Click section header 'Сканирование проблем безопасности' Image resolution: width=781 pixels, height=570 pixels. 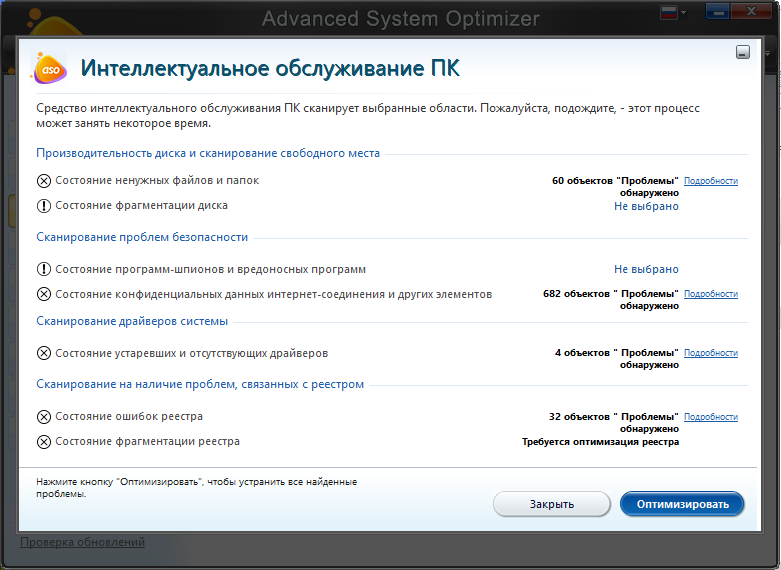(x=142, y=237)
